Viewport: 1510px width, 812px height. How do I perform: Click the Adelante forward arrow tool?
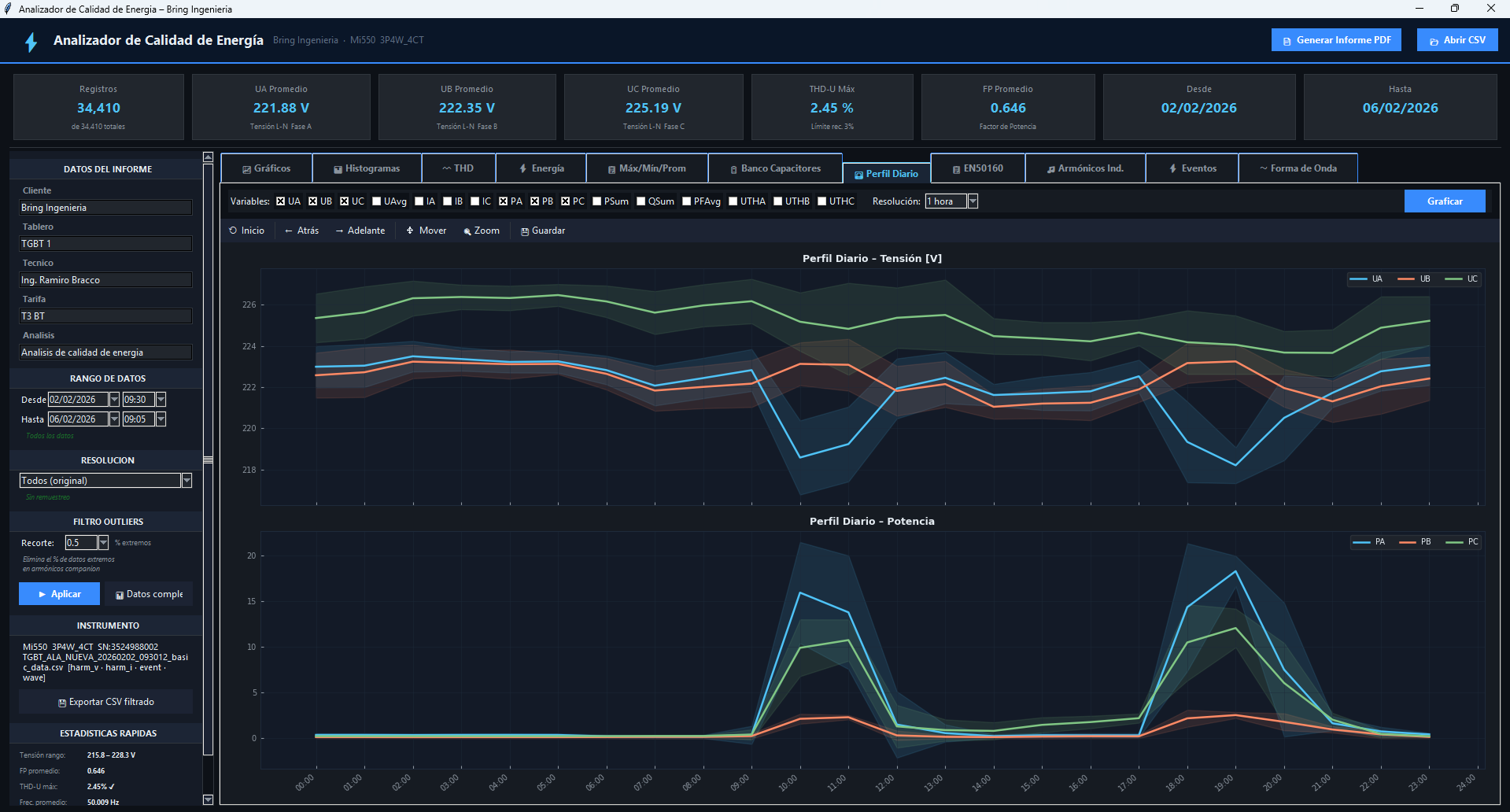pos(360,231)
